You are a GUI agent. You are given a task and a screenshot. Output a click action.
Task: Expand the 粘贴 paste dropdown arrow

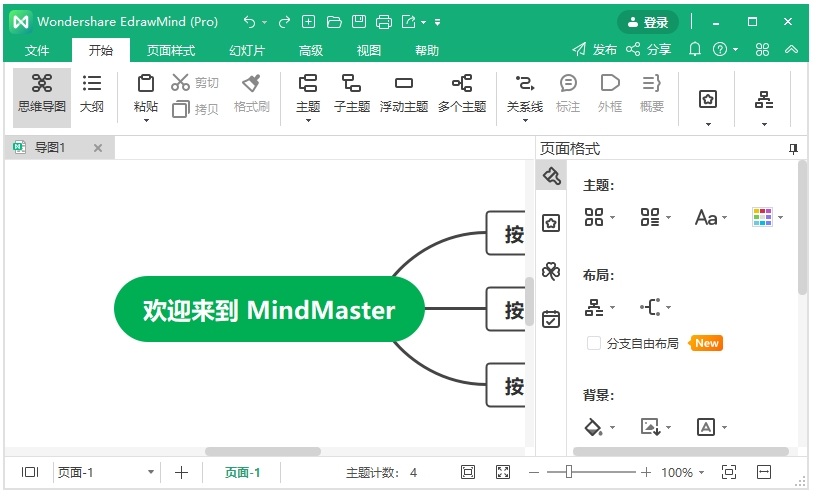coord(146,121)
